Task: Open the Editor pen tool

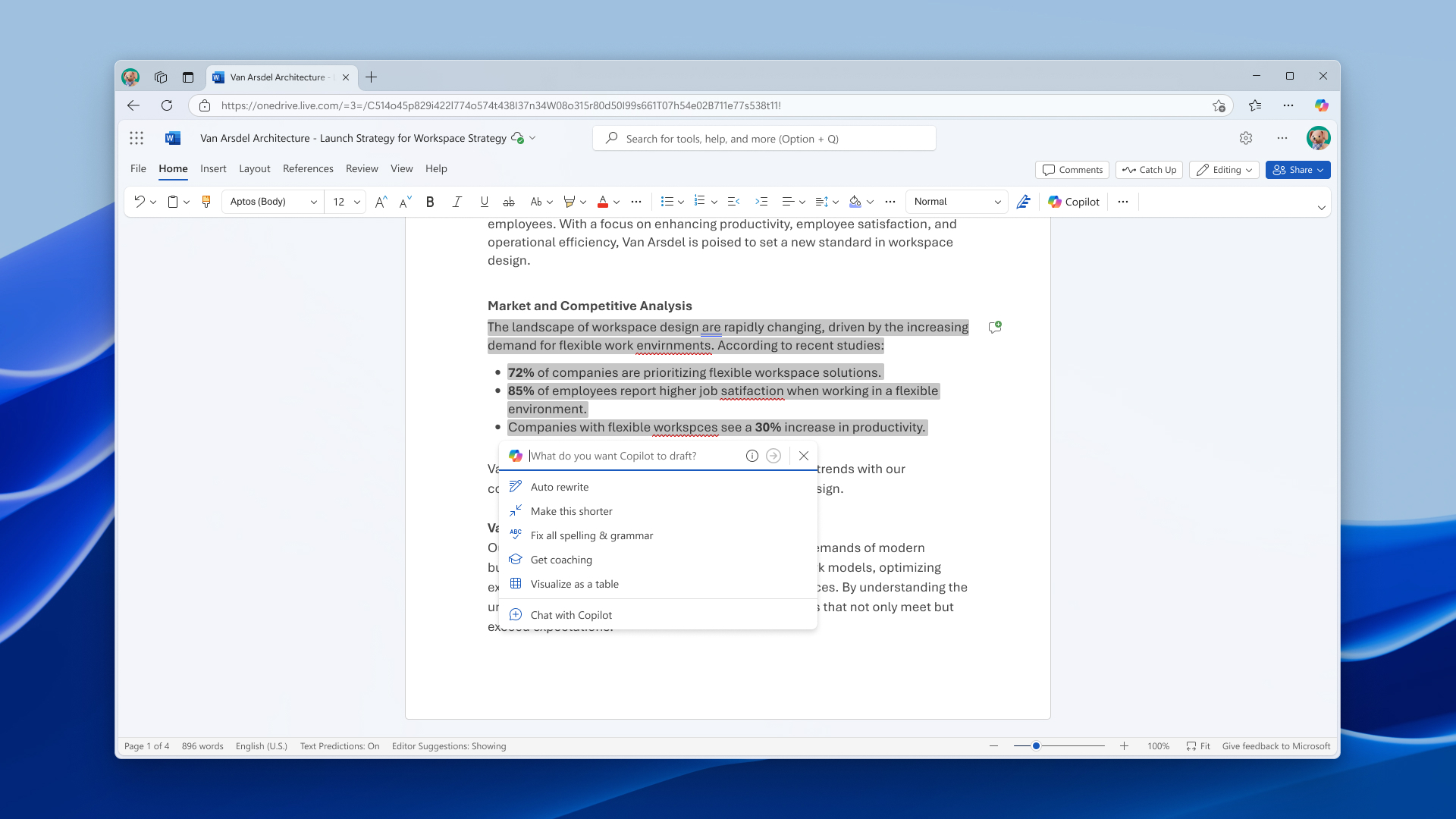Action: point(1024,202)
